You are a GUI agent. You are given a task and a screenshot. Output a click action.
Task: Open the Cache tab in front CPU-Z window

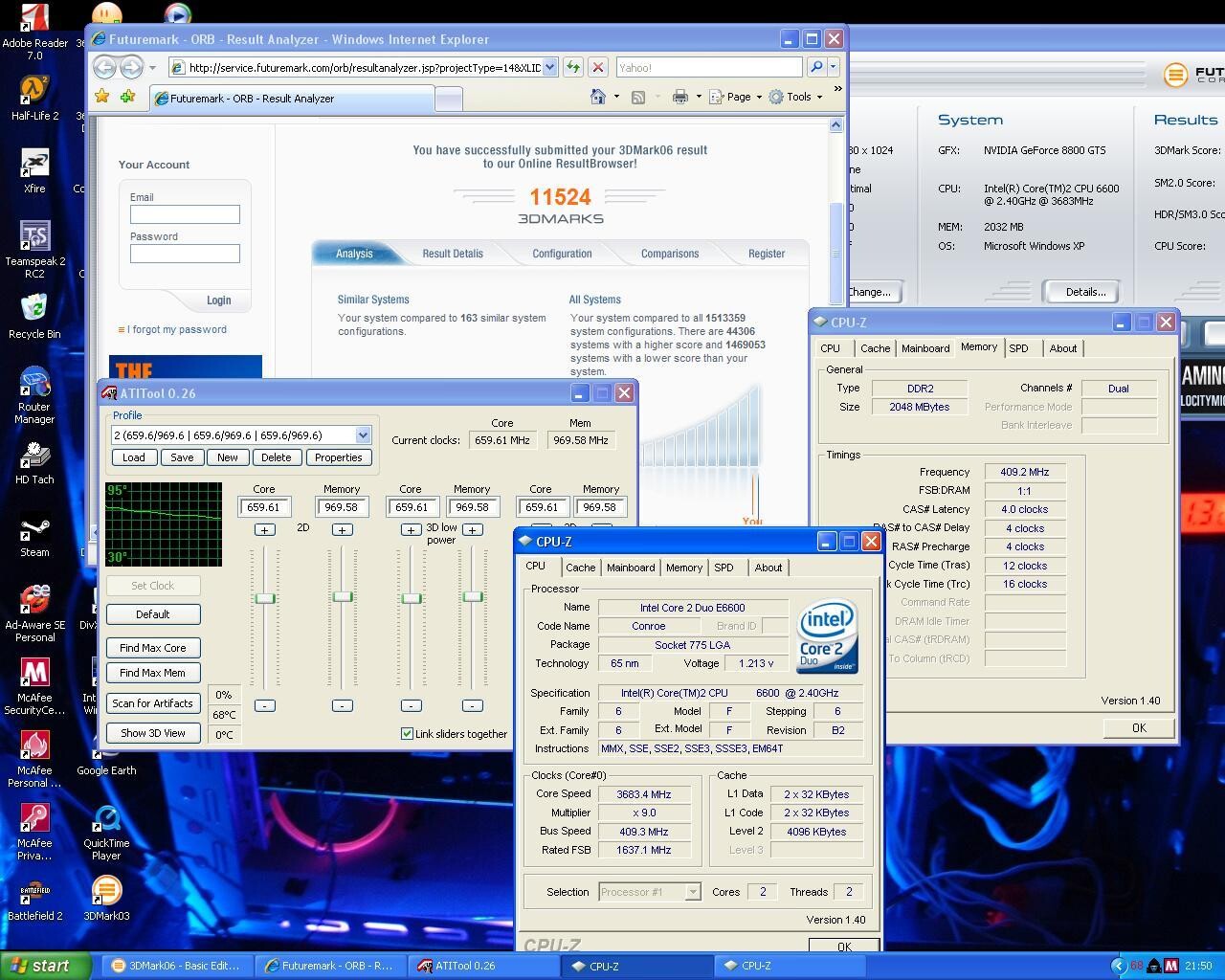tap(580, 568)
